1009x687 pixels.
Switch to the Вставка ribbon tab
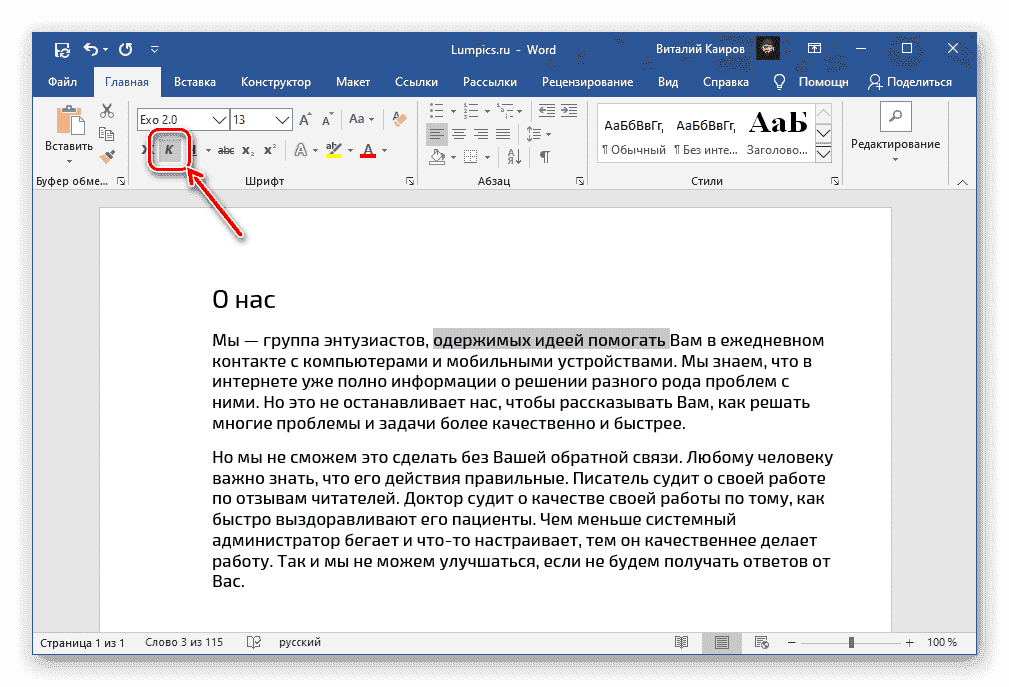pos(194,81)
